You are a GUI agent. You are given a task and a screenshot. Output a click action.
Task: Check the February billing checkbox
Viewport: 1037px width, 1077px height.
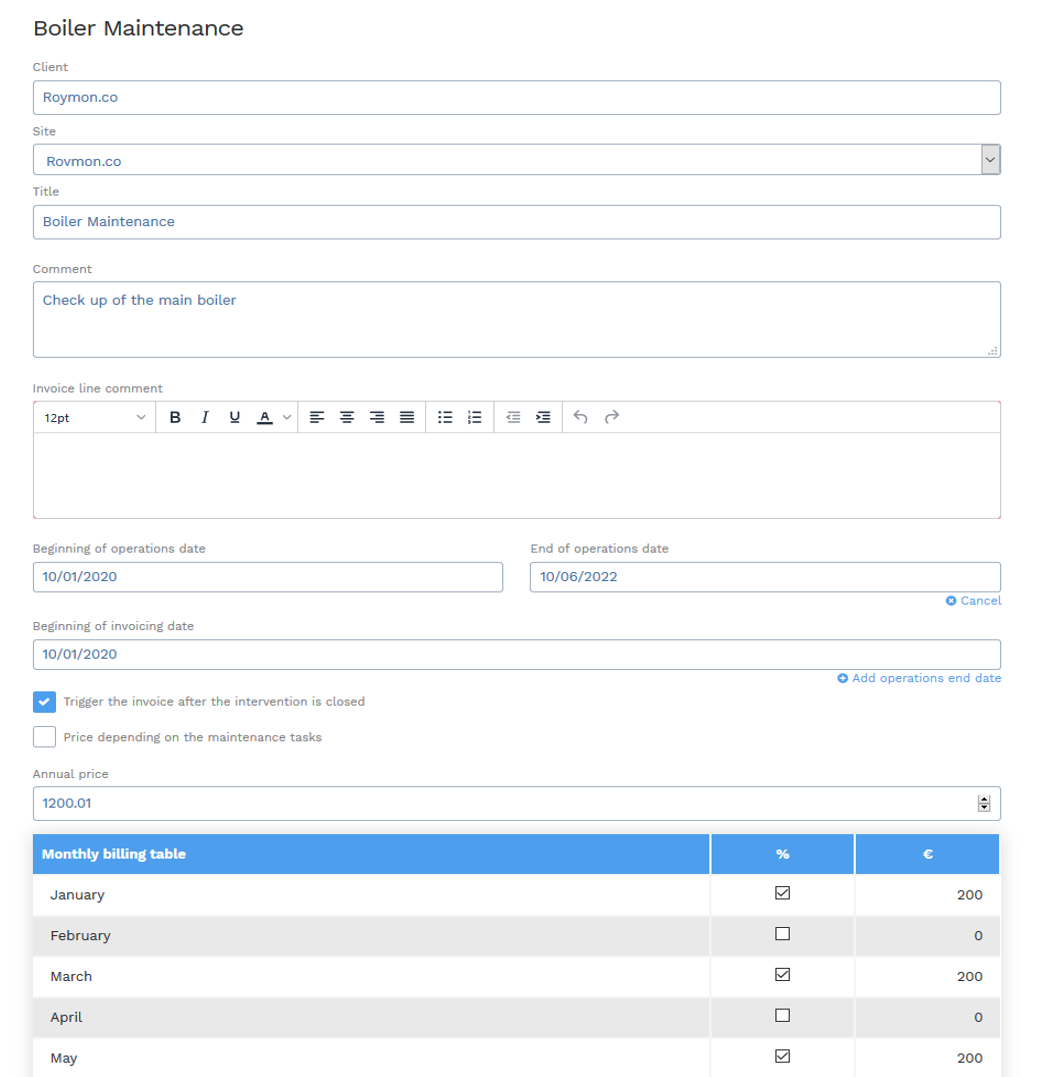(782, 934)
